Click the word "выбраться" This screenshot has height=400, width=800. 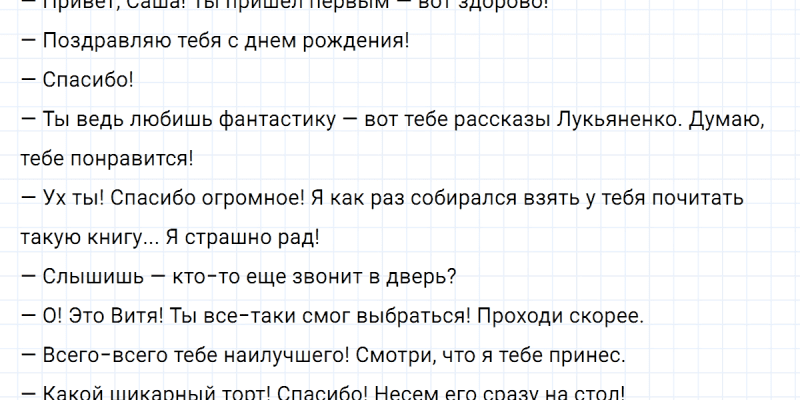point(412,316)
